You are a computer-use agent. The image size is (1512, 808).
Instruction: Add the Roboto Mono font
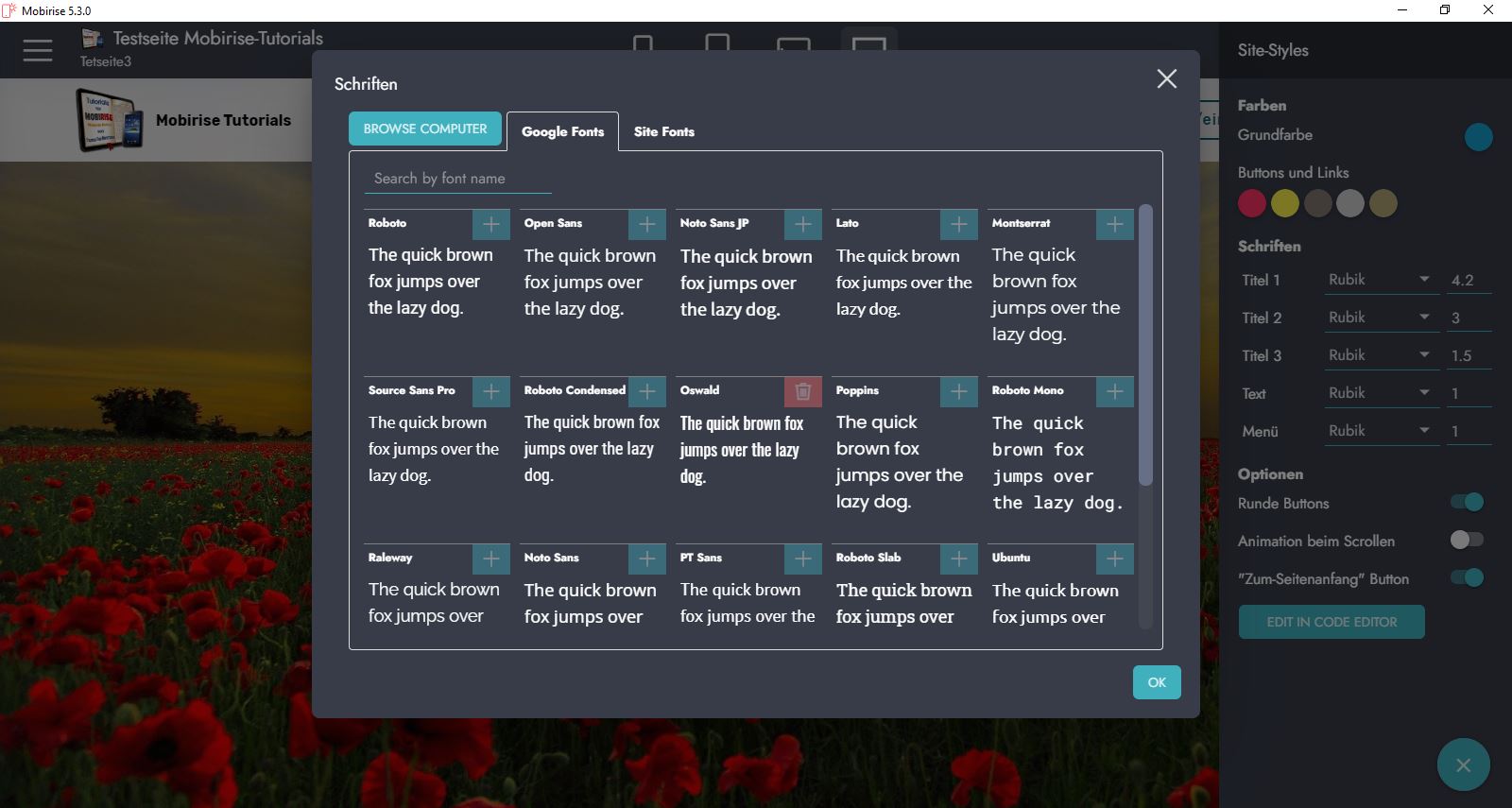click(1114, 391)
